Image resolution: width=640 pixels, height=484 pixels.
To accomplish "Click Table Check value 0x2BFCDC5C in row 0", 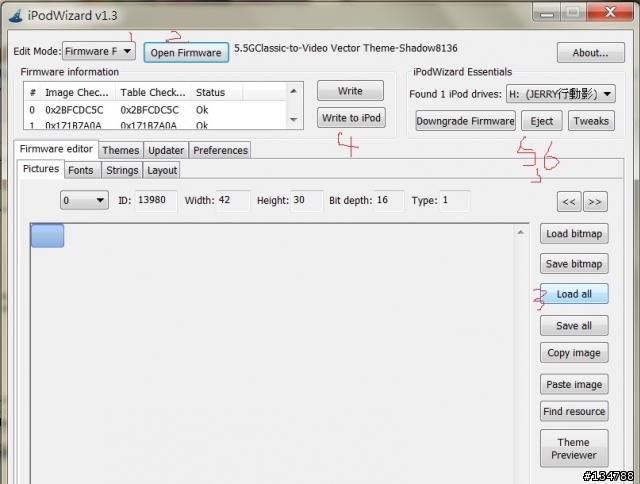I will click(x=149, y=110).
